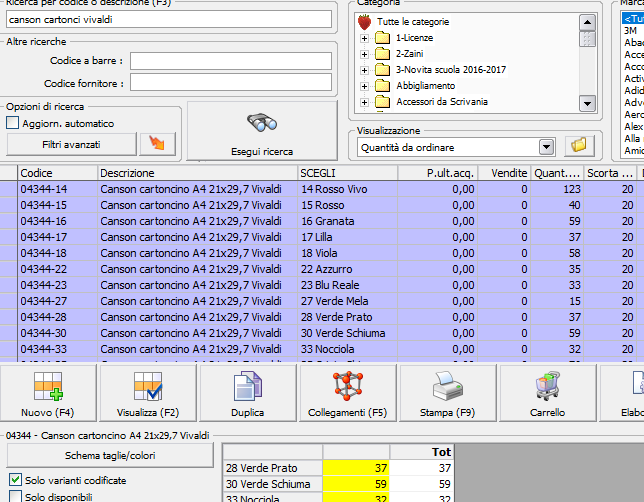Click the Nuovo (F4) icon button
This screenshot has height=502, width=644.
(48, 393)
